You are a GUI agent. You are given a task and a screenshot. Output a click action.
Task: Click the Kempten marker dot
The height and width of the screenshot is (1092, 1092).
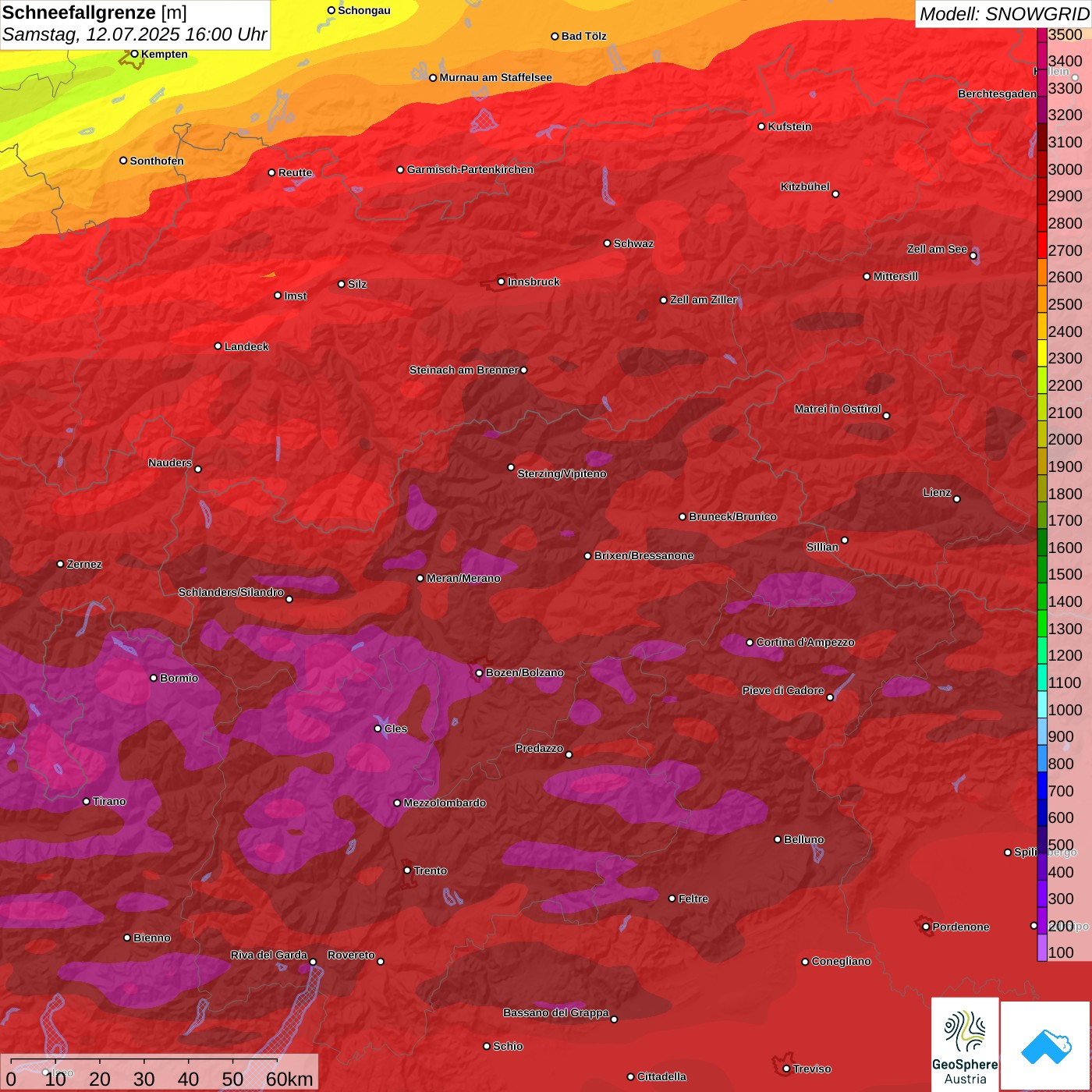[x=135, y=54]
